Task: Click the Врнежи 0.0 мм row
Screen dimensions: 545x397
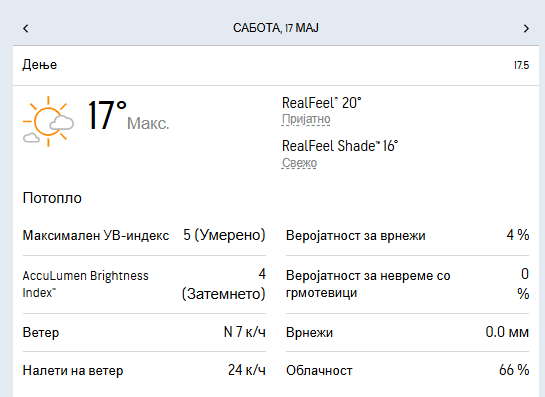Action: (407, 332)
